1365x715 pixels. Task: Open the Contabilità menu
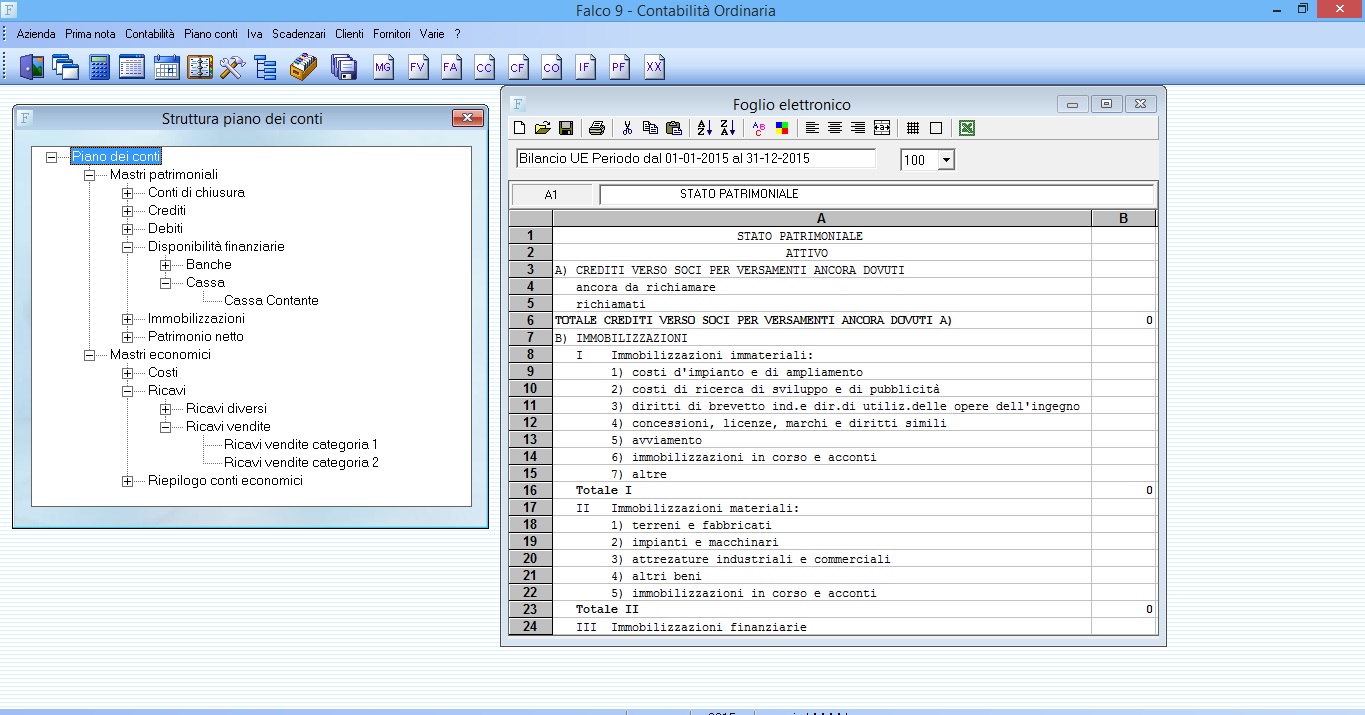pos(149,34)
